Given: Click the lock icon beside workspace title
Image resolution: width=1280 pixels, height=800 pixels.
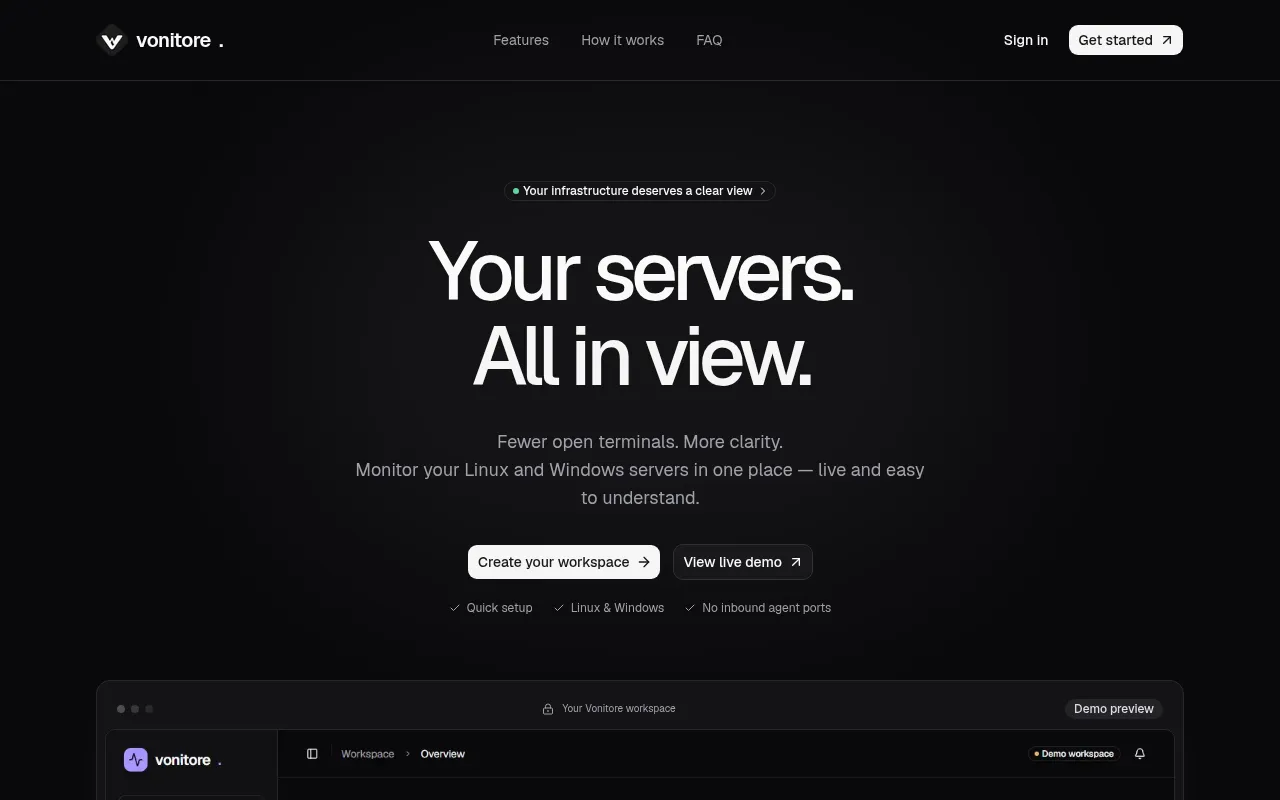Looking at the screenshot, I should [548, 709].
